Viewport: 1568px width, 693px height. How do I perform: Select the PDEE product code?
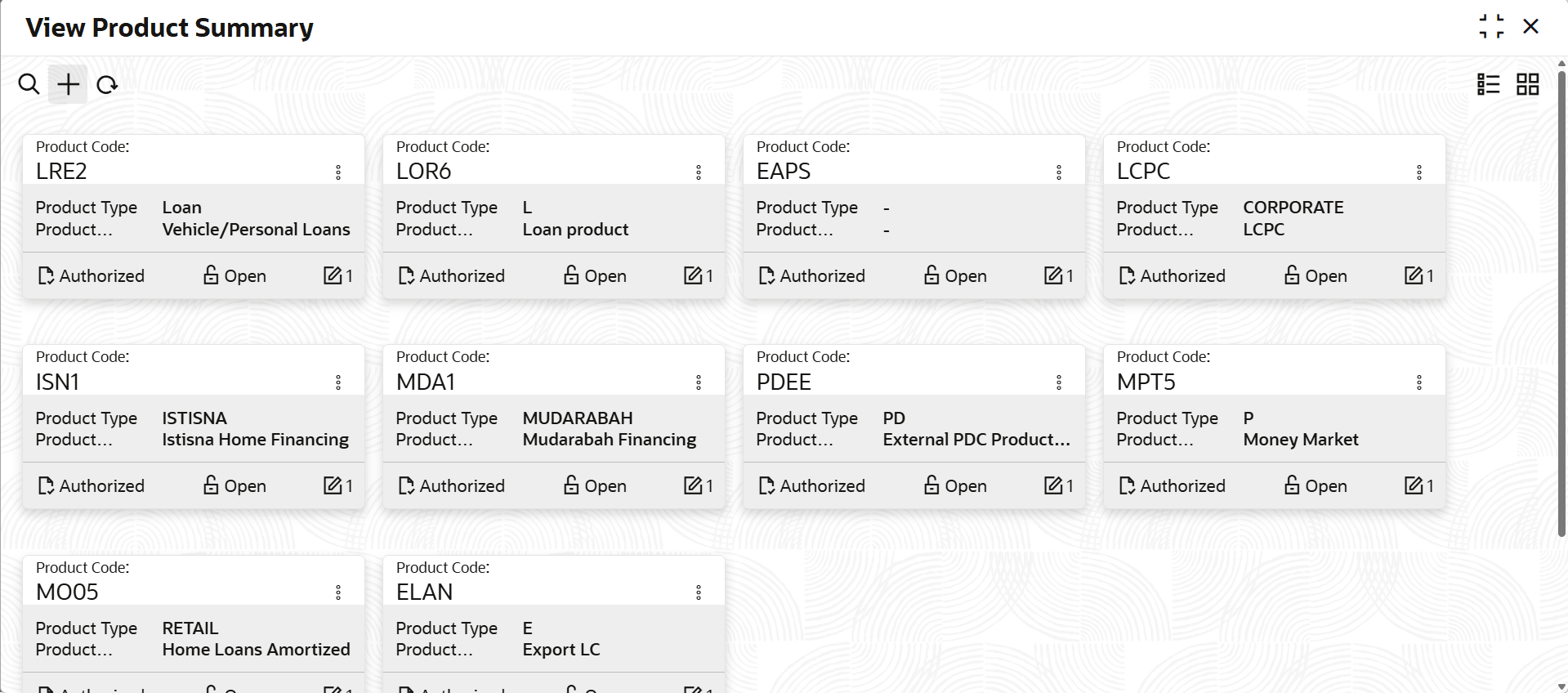tap(784, 382)
